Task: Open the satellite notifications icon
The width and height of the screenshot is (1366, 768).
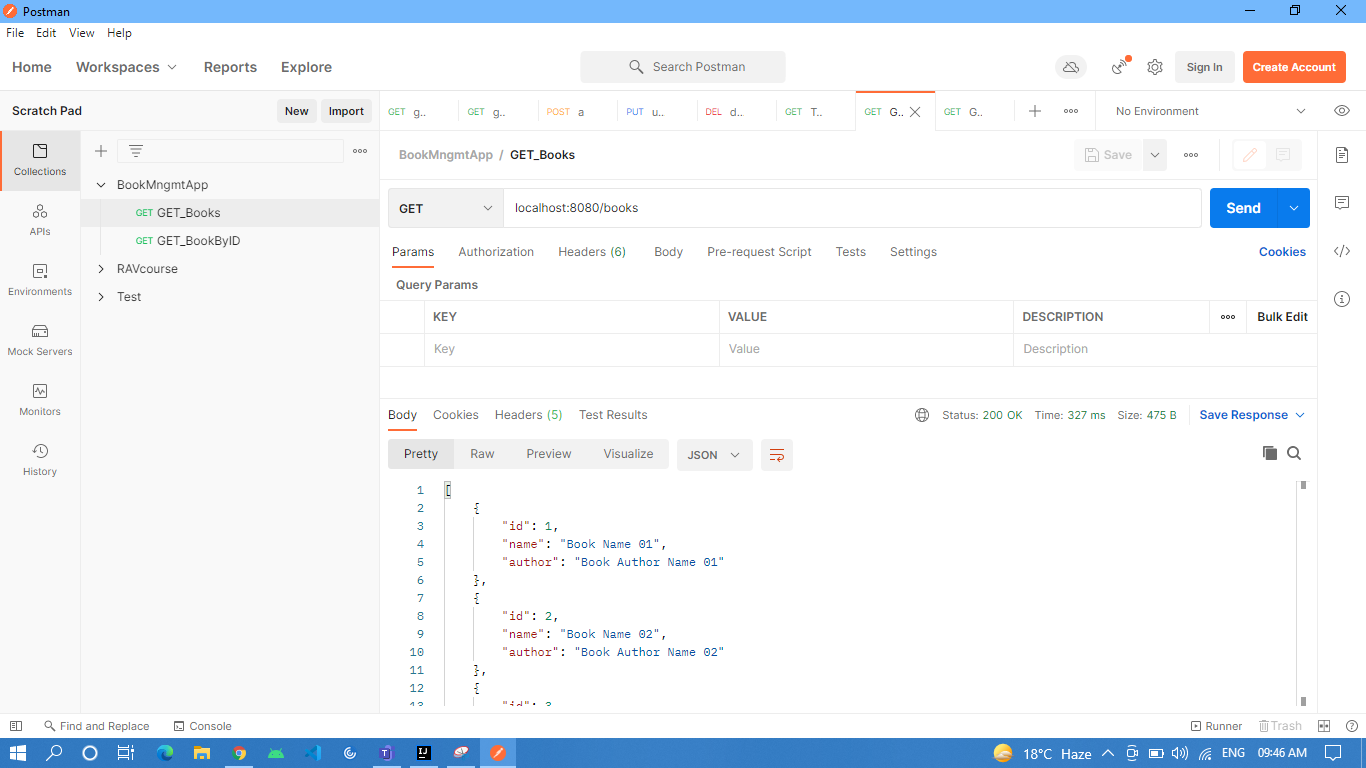Action: [x=1120, y=67]
